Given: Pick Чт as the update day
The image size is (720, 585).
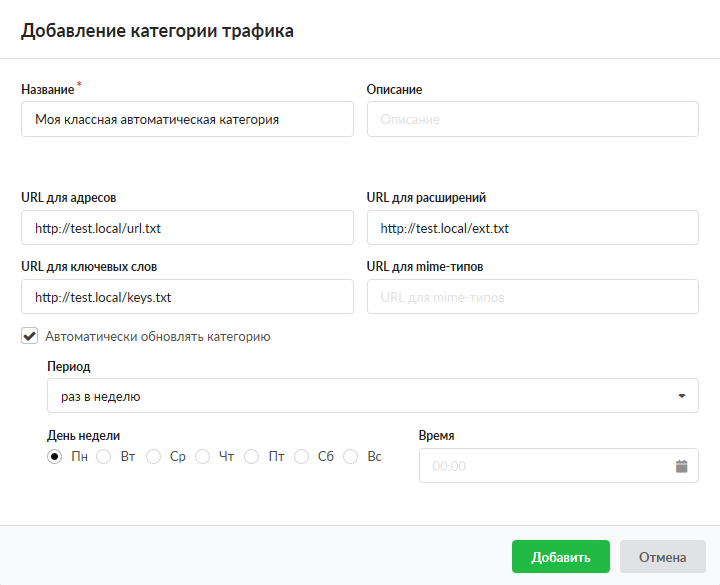Looking at the screenshot, I should click(203, 457).
